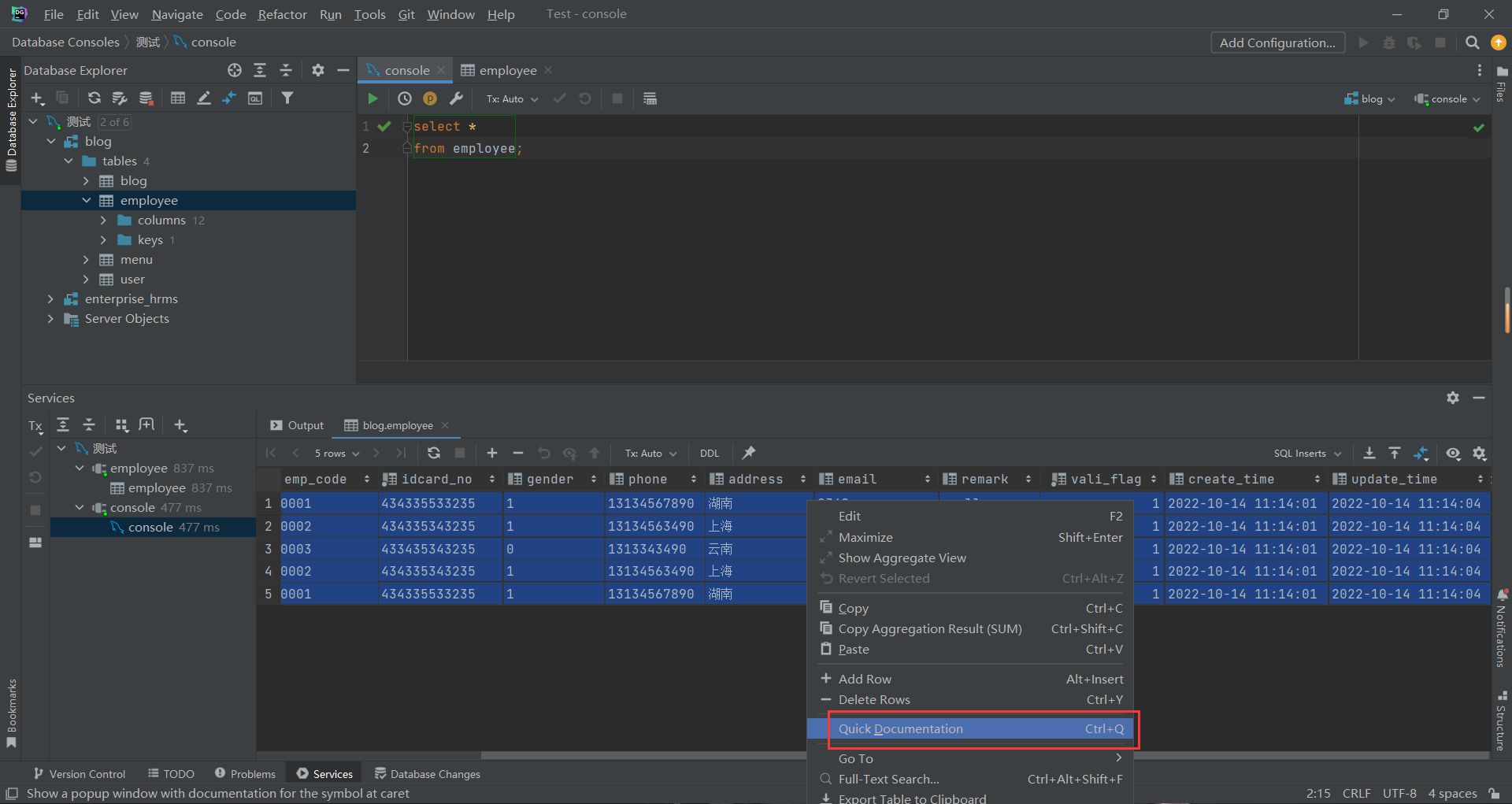Select the open-file target icon in Explorer
Viewport: 1512px width, 804px height.
pos(235,70)
